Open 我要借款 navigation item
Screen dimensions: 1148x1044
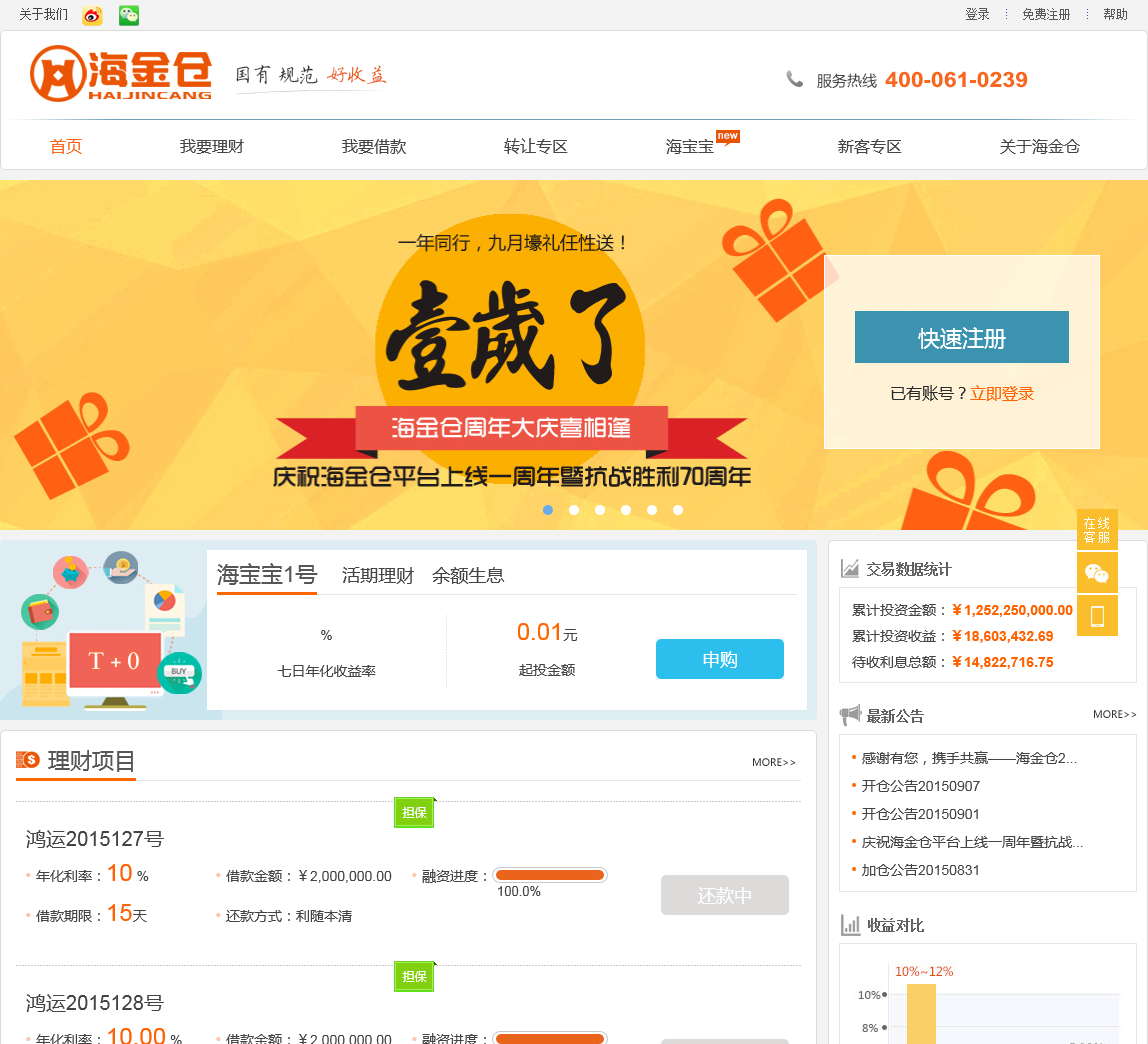click(373, 146)
